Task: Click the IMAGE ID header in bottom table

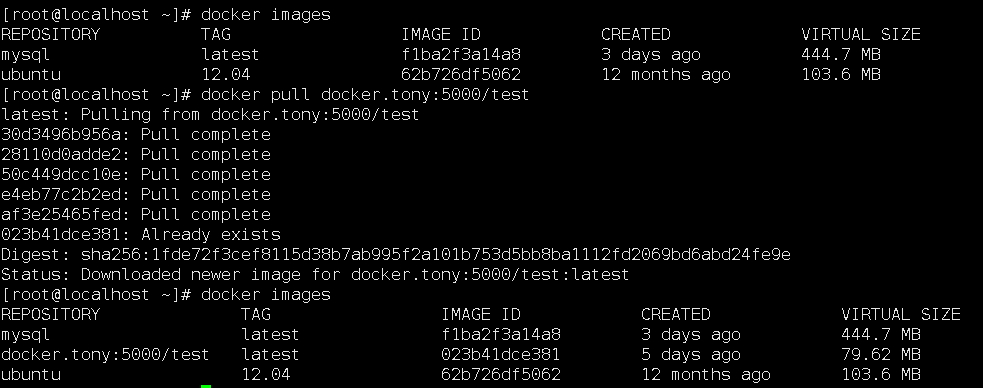Action: pos(481,315)
